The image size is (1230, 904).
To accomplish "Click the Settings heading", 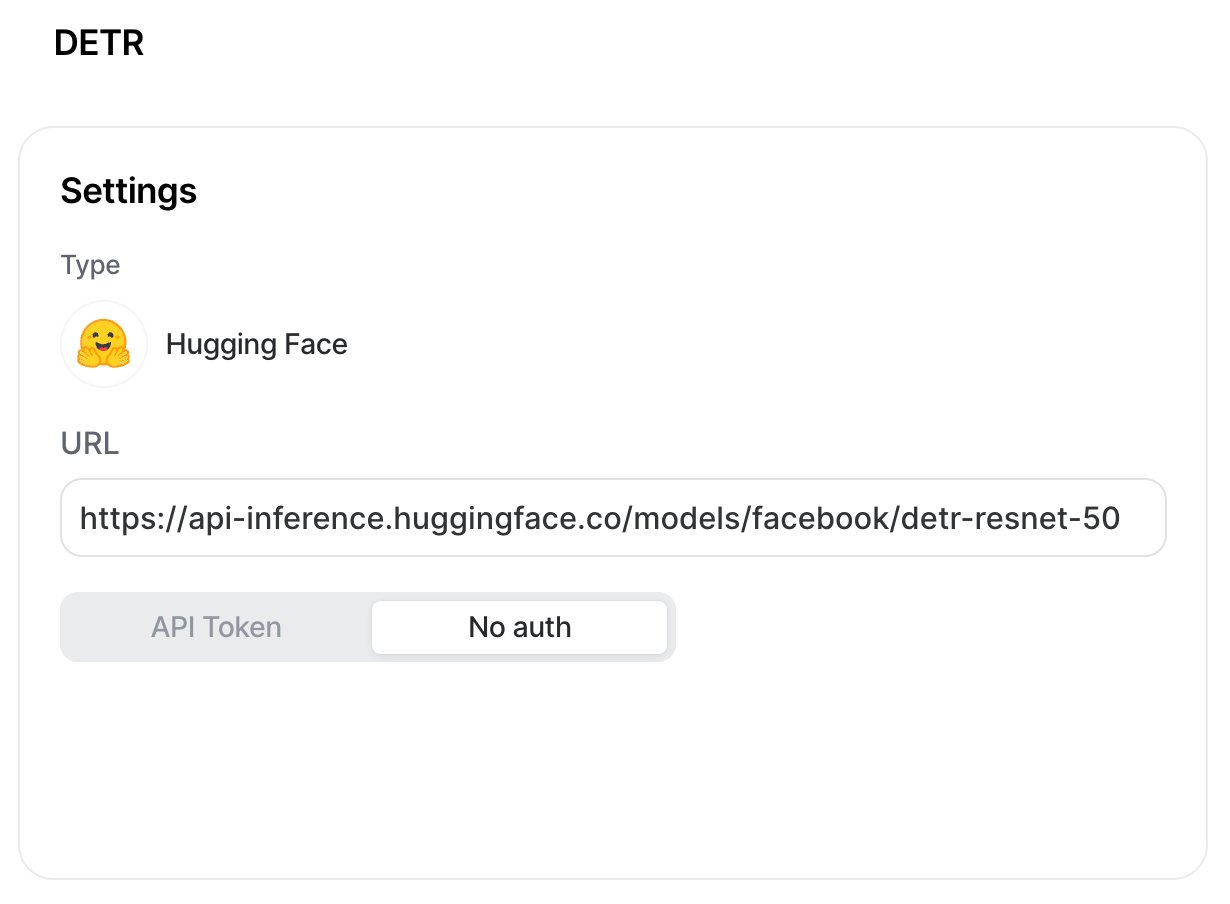I will (x=128, y=190).
